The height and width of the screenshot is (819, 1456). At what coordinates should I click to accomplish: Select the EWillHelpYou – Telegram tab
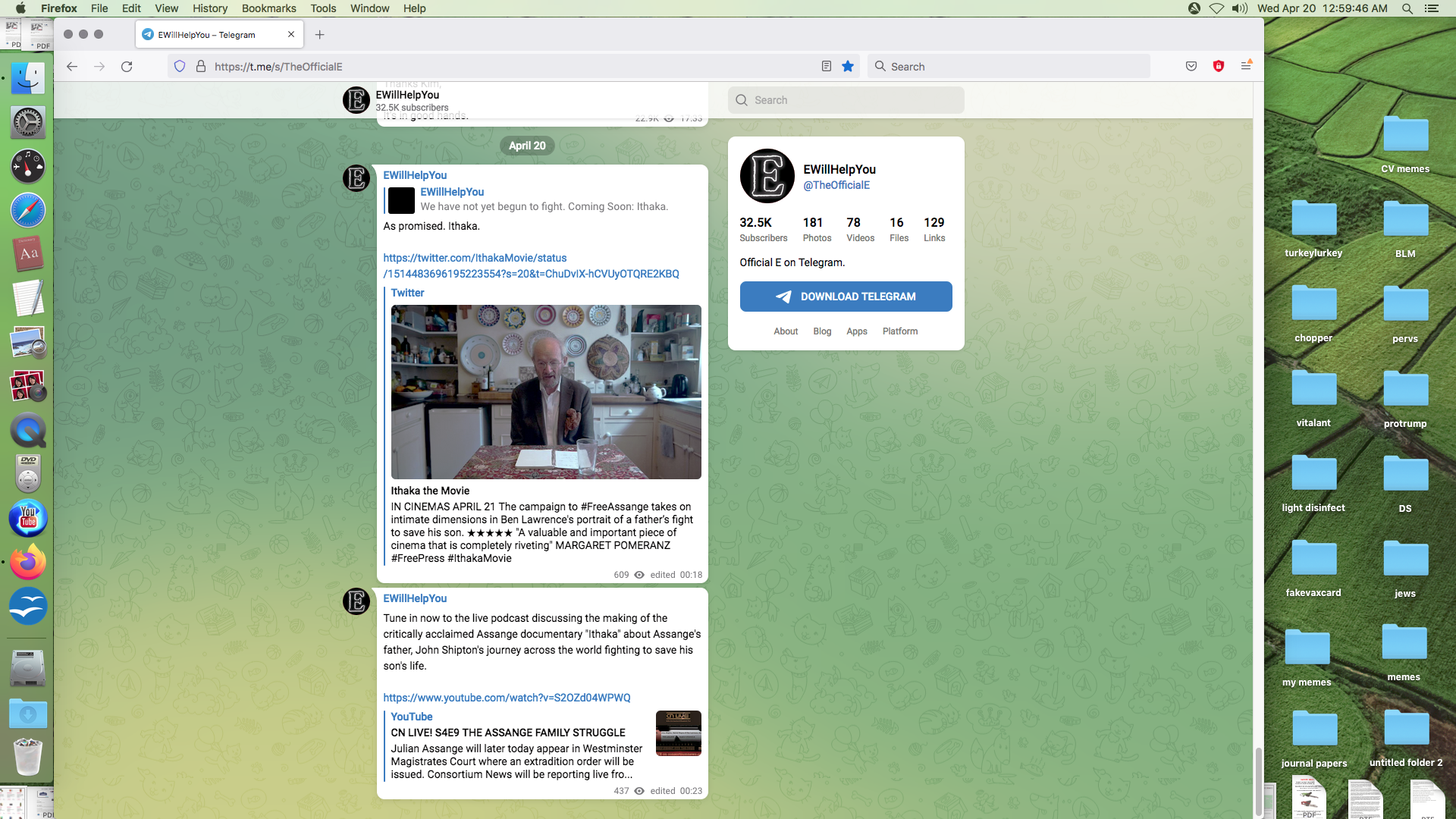point(220,35)
